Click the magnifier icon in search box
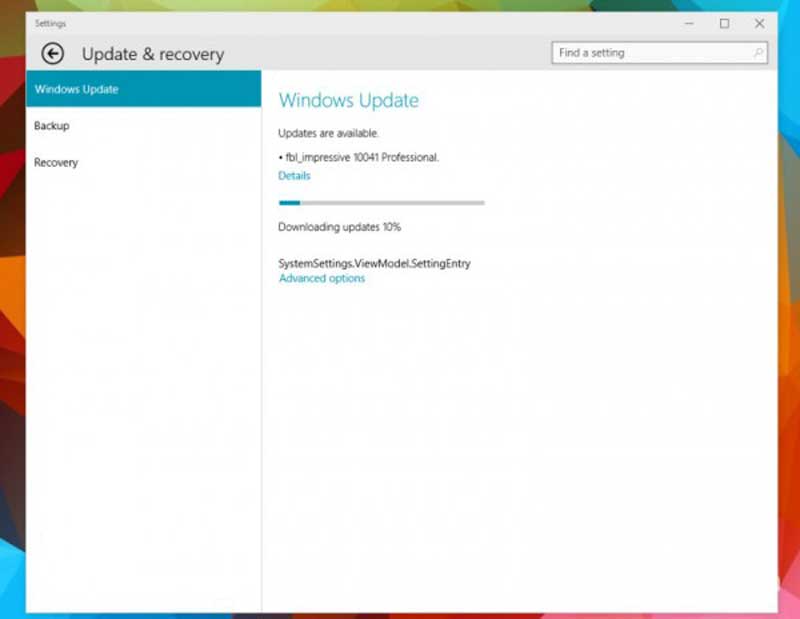 click(758, 53)
